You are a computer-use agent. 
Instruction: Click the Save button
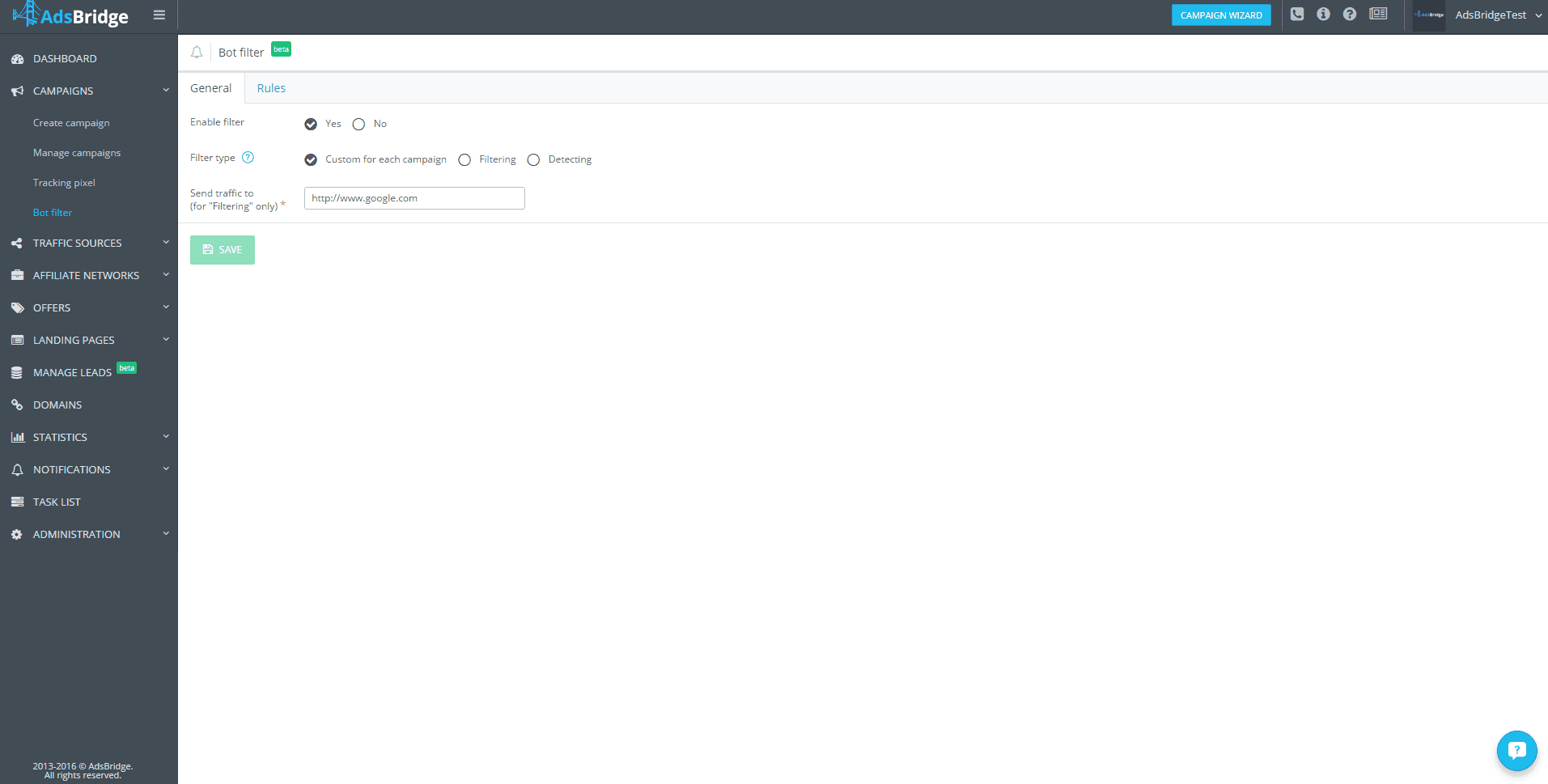click(x=223, y=250)
